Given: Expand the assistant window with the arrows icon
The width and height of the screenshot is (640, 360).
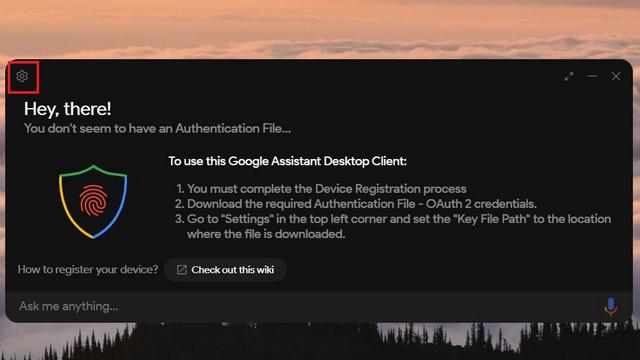Looking at the screenshot, I should pos(569,76).
